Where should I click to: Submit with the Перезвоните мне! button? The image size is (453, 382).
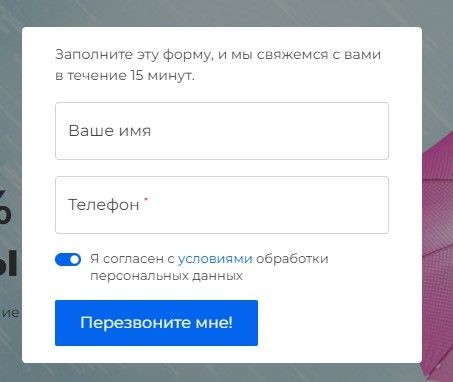point(156,323)
